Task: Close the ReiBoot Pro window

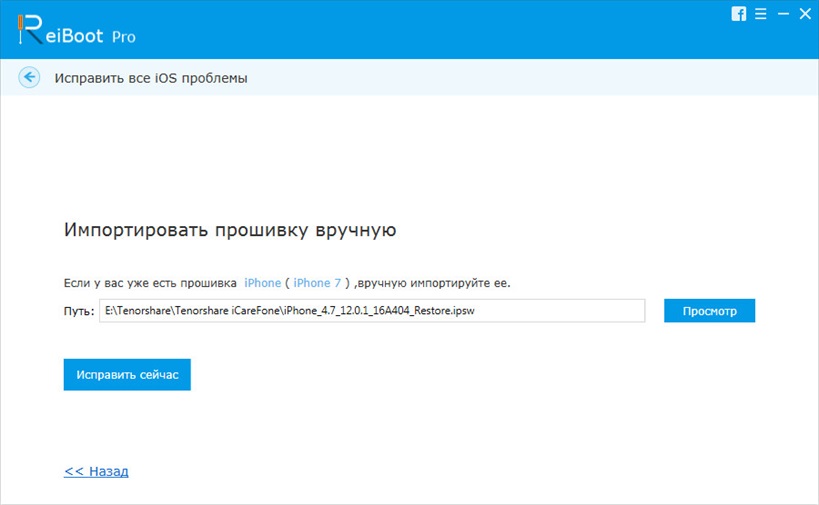Action: coord(802,14)
